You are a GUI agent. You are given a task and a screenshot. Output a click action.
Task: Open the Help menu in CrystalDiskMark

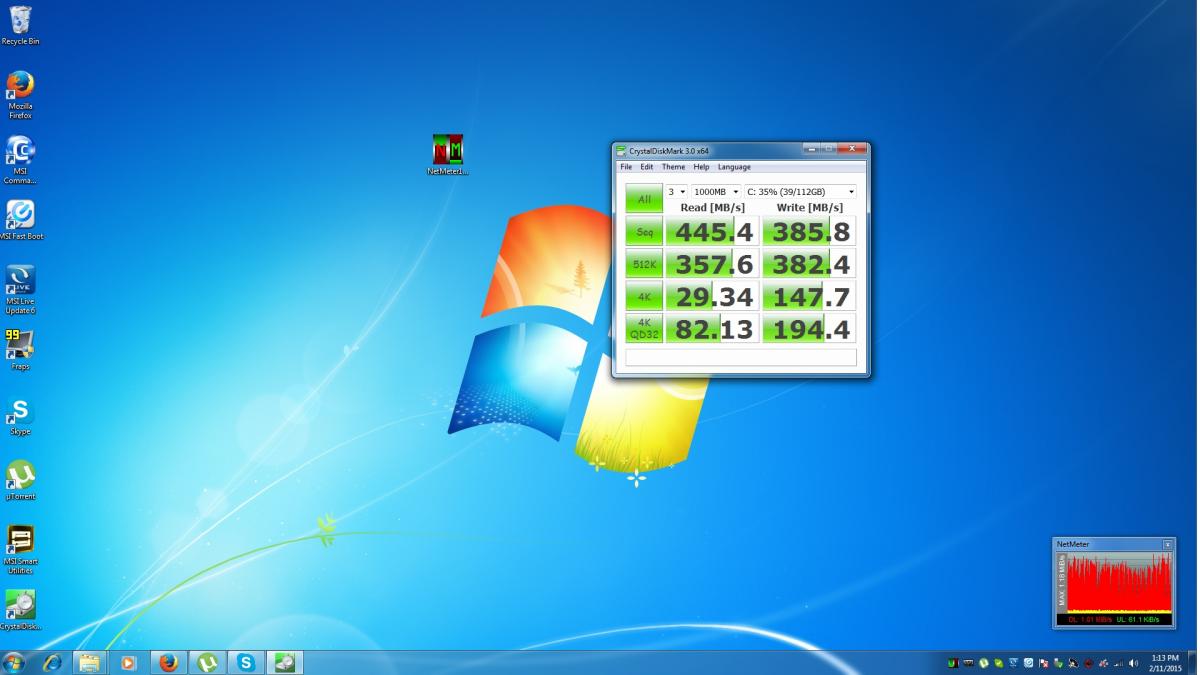701,167
